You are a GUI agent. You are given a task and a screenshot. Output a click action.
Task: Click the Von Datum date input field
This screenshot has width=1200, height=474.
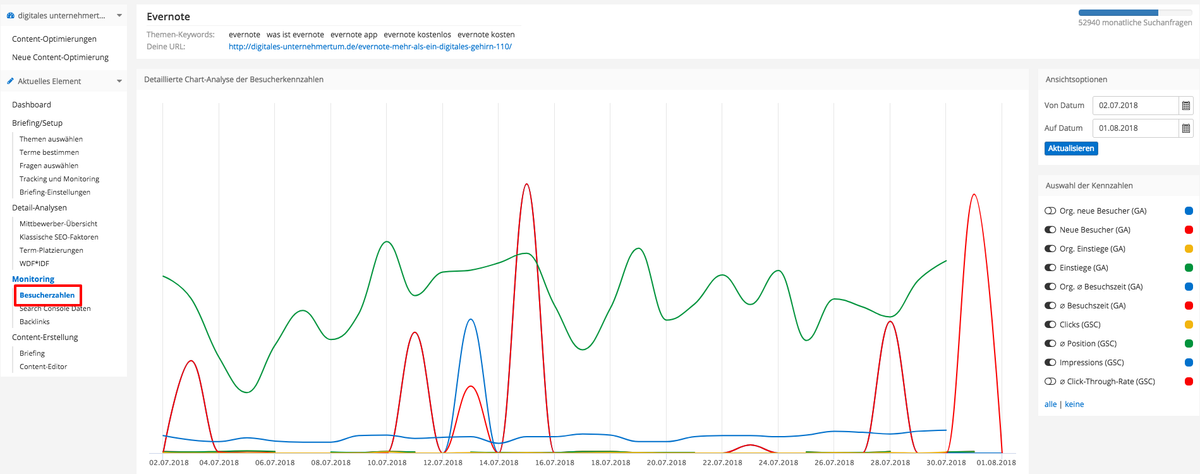pos(1135,104)
